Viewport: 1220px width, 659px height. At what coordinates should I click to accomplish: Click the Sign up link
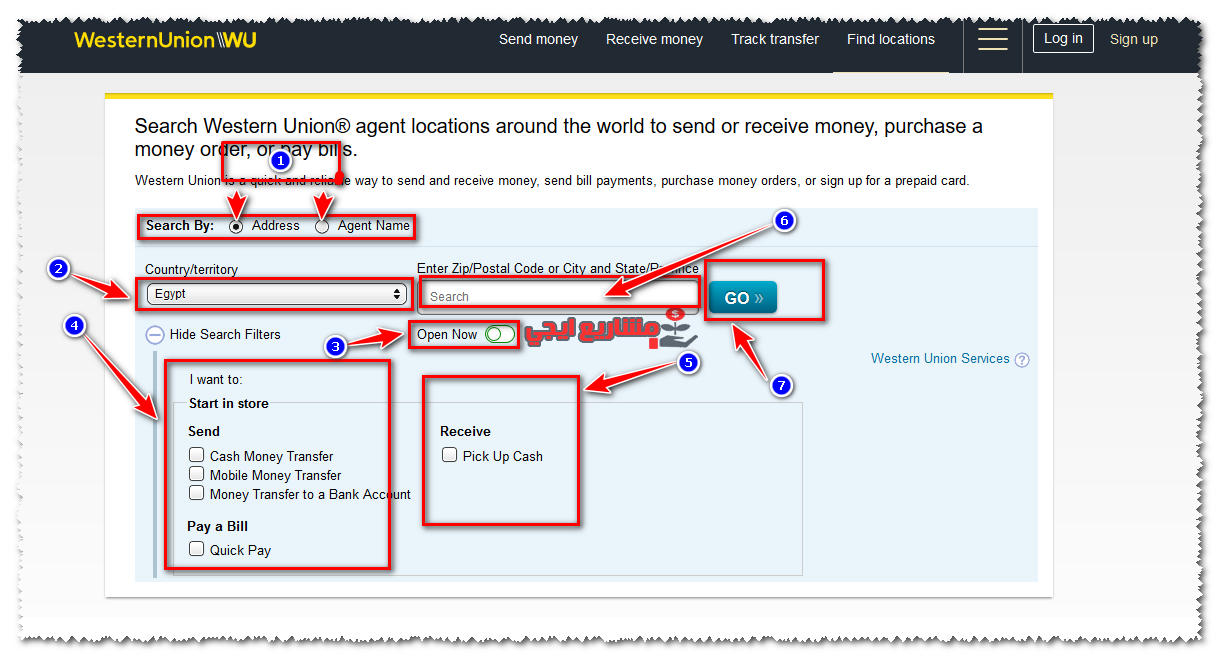(x=1134, y=39)
